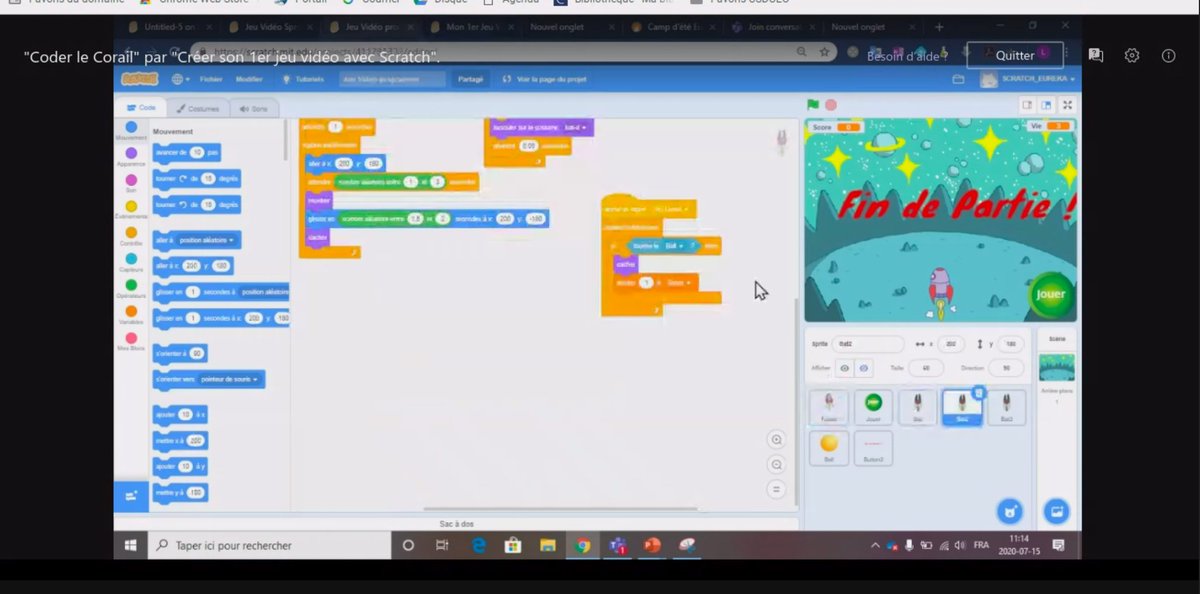Screen dimensions: 1200x594
Task: Select the stage backdrop thumbnail
Action: (1057, 368)
